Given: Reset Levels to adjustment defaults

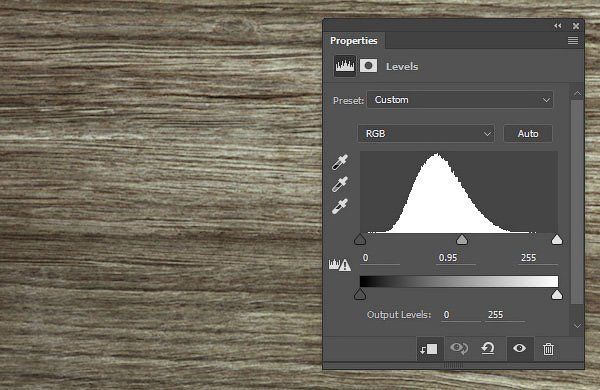Looking at the screenshot, I should click(x=488, y=349).
